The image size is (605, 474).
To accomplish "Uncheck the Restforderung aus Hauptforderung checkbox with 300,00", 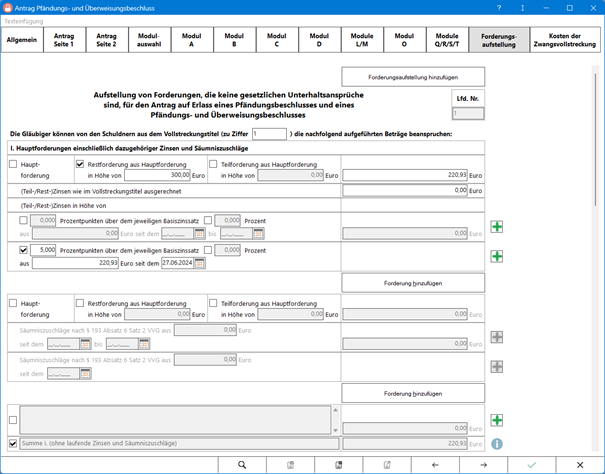I will (80, 163).
